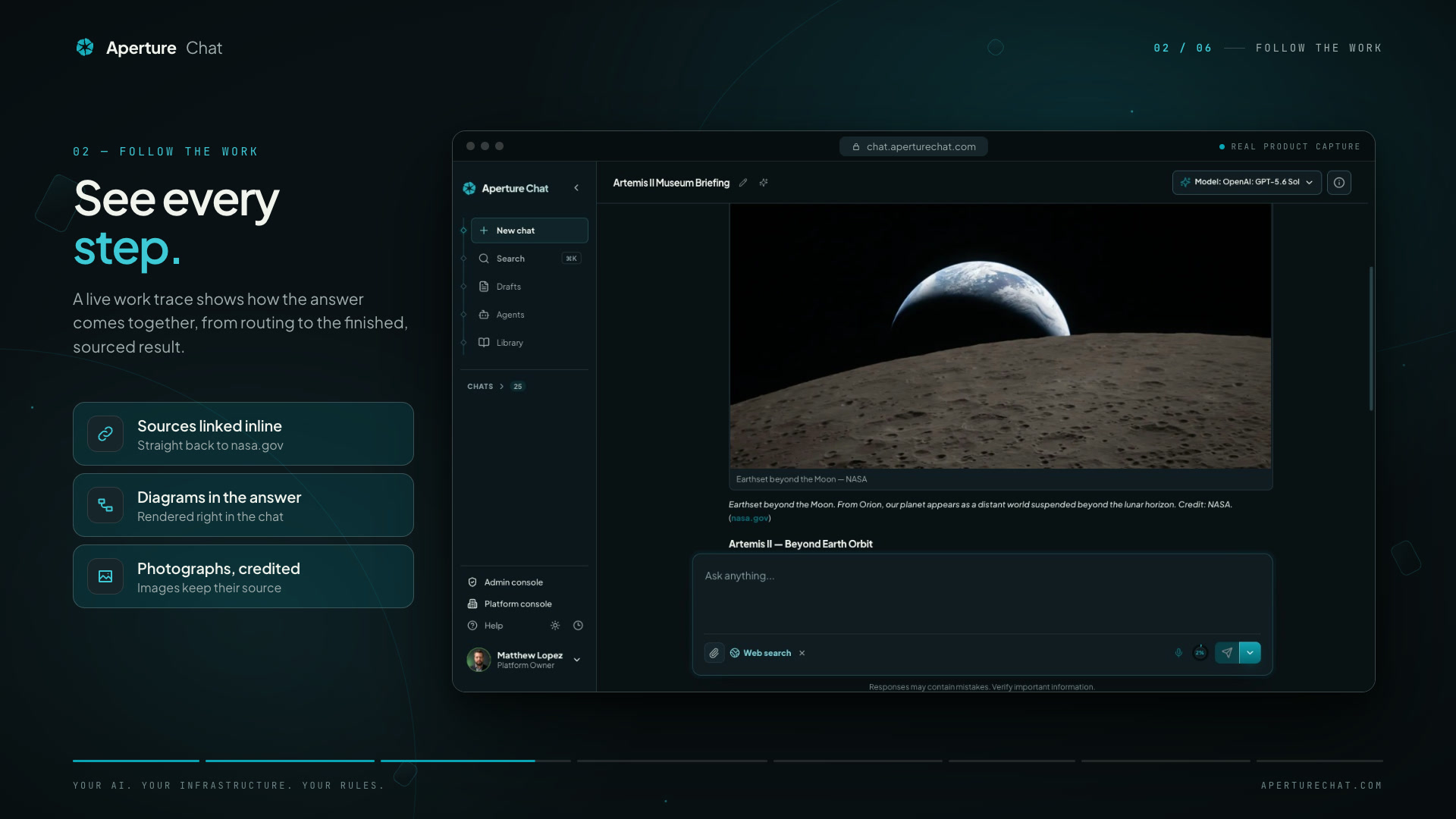The image size is (1456, 819).
Task: Start a New chat
Action: [529, 231]
